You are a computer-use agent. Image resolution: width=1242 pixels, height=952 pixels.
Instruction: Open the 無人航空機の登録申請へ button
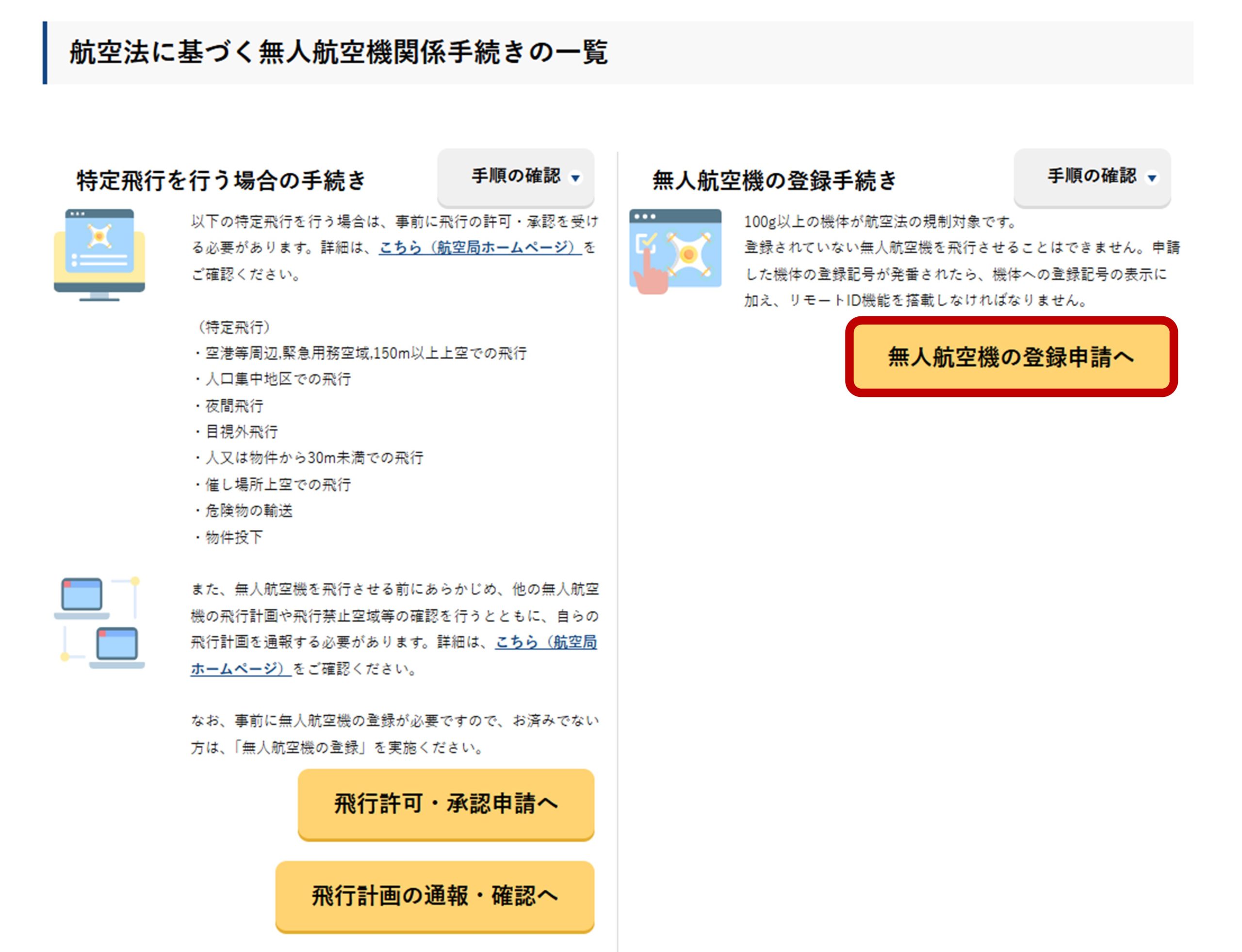click(1010, 357)
